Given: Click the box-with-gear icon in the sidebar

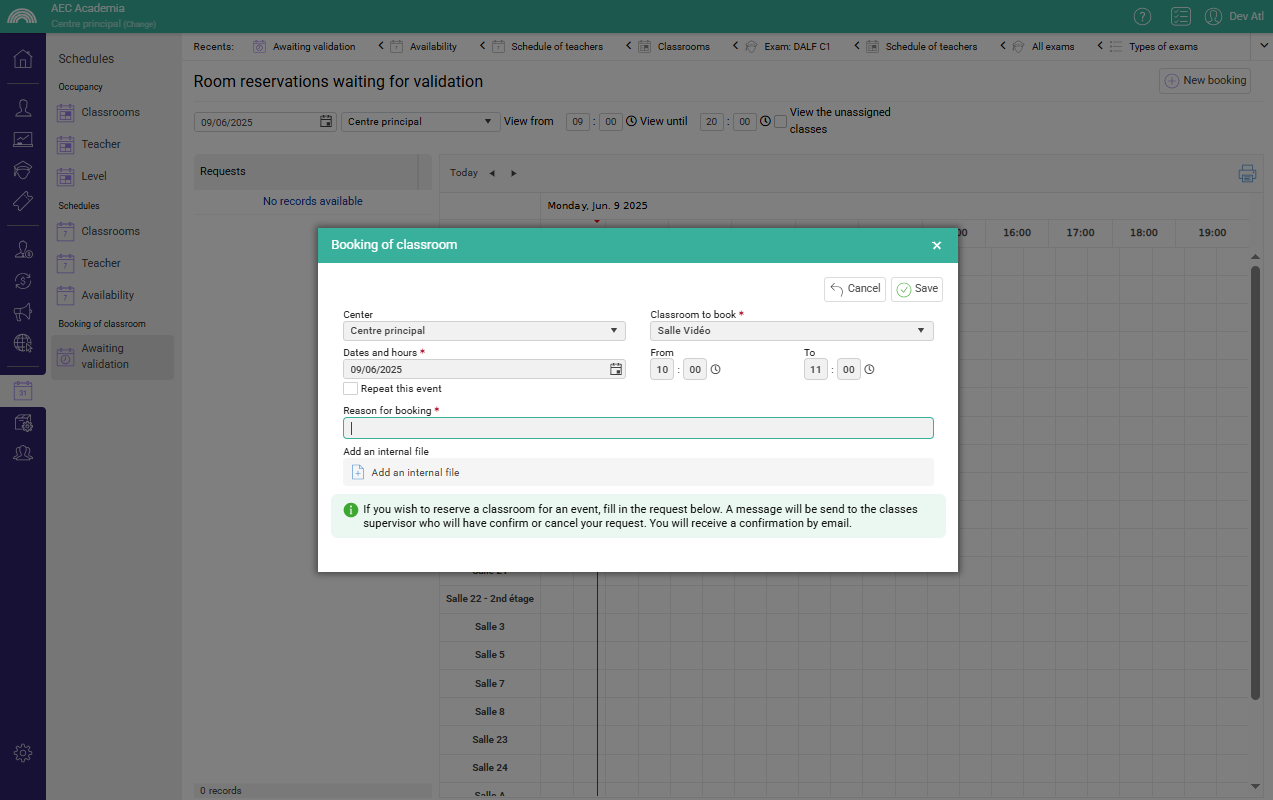Looking at the screenshot, I should coord(23,422).
